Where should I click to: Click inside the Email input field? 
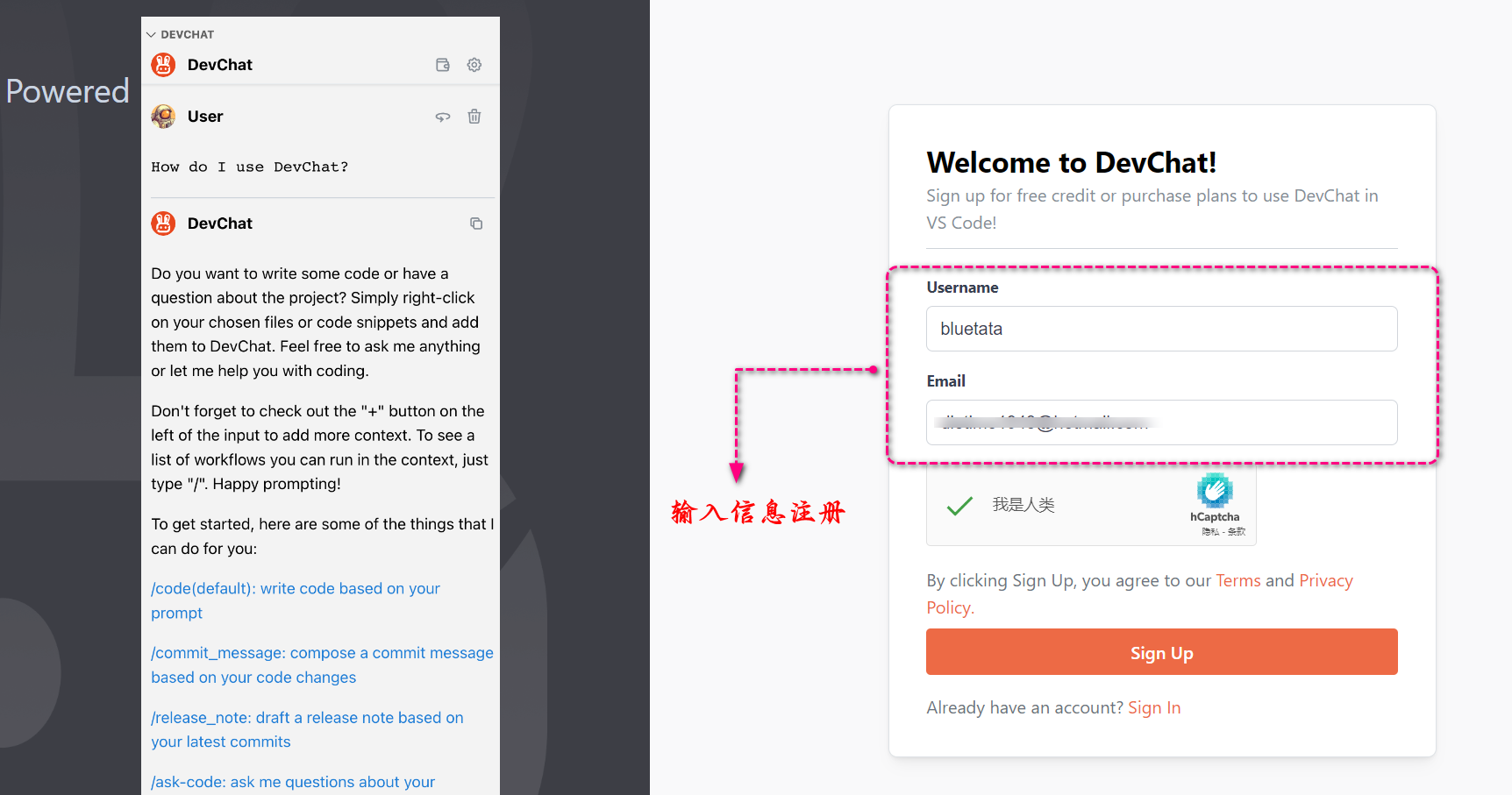point(1161,422)
